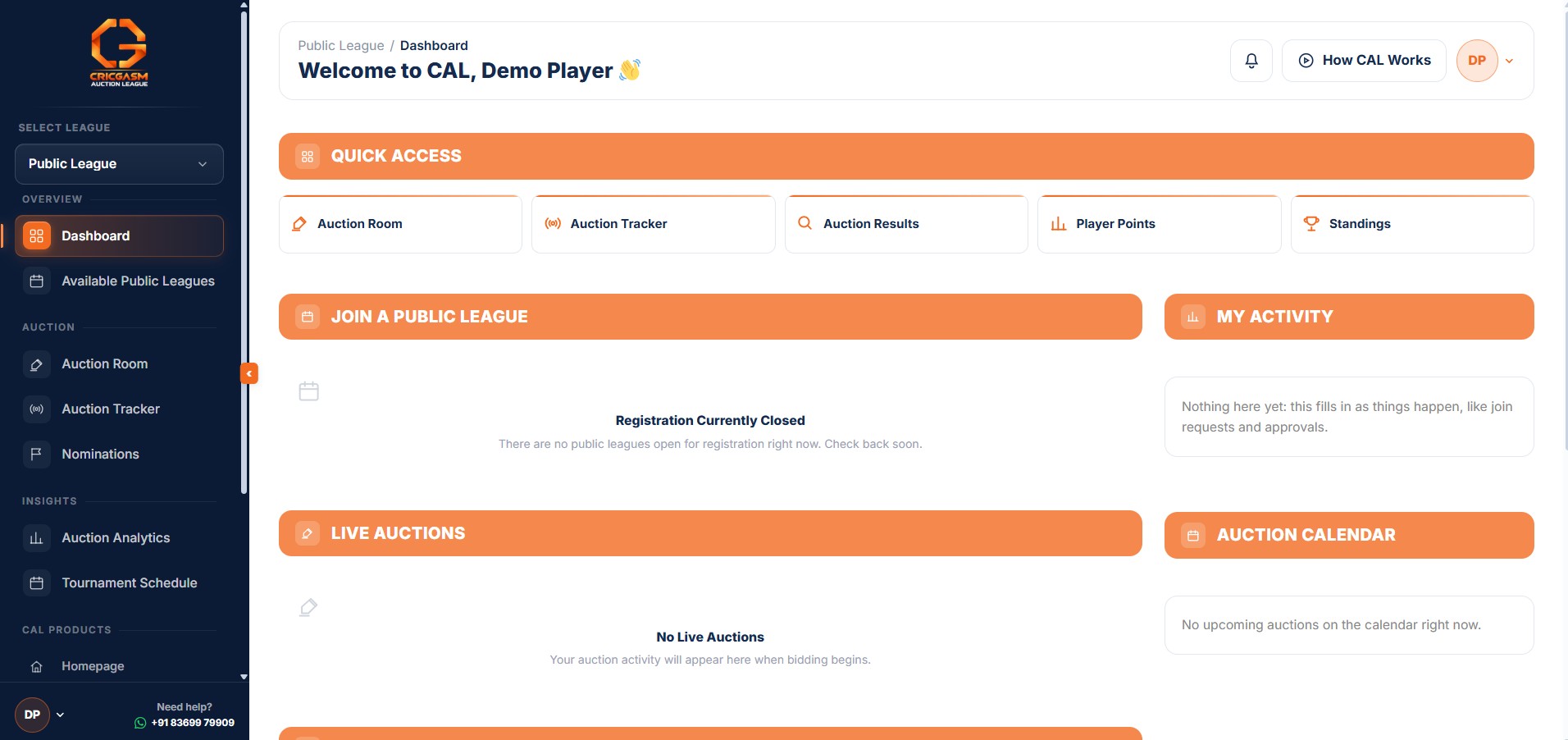Open Nominations from the sidebar

119,455
